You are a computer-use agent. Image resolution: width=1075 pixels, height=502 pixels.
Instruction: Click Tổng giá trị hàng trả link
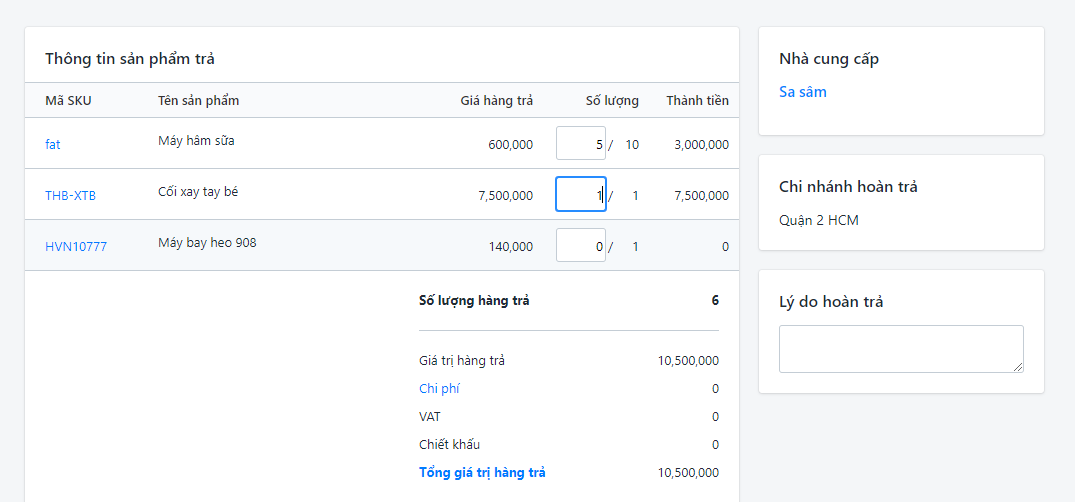coord(482,473)
